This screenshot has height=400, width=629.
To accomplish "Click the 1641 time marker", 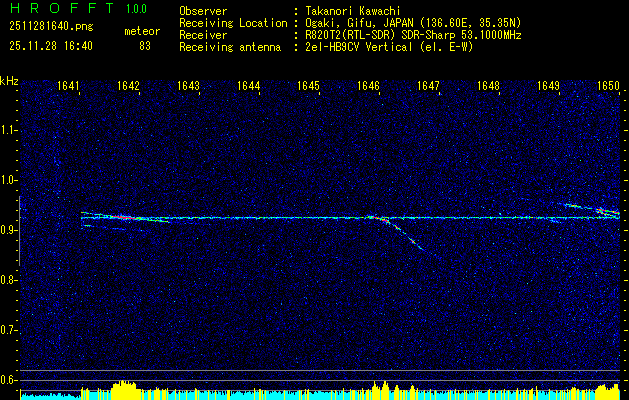I will click(x=68, y=86).
